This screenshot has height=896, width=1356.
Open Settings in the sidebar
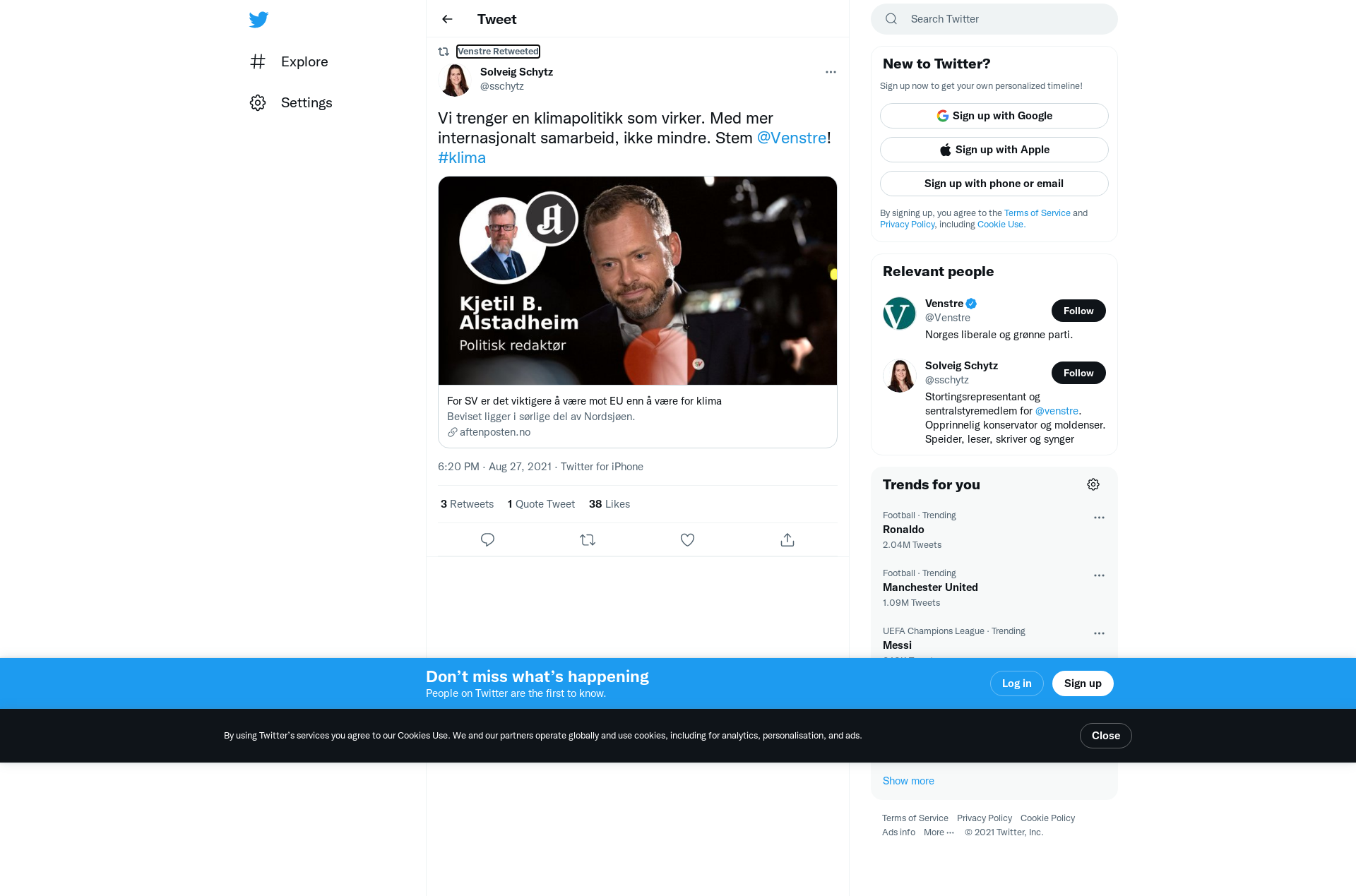[291, 102]
